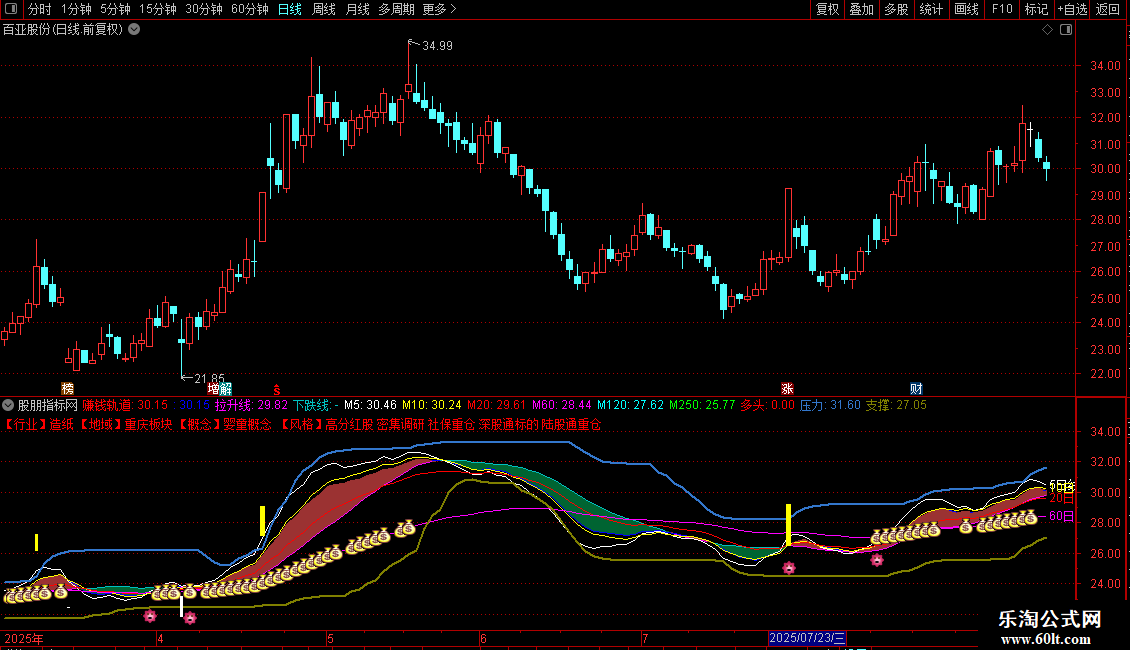Select the 60分钟 period

[x=249, y=9]
